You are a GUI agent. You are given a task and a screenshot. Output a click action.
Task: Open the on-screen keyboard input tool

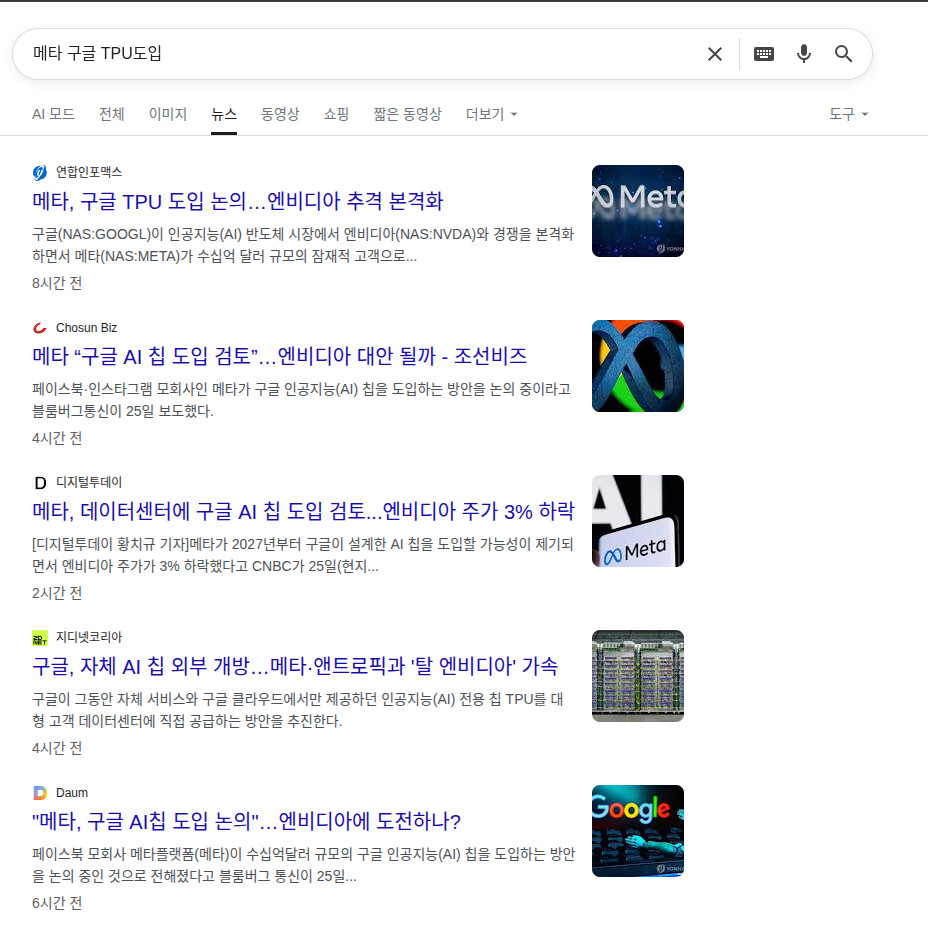click(x=763, y=54)
